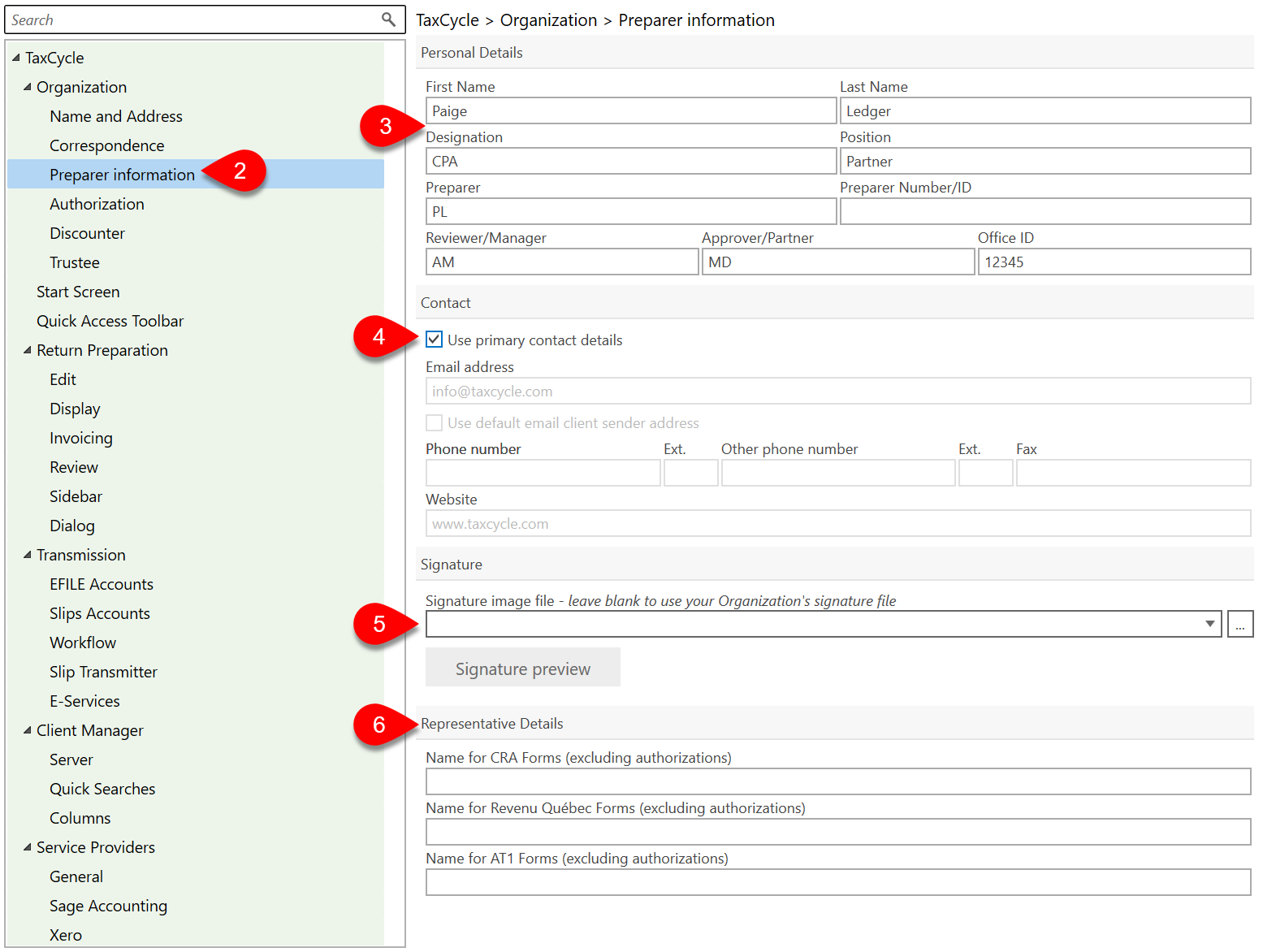Screen dimensions: 1263x952
Task: Open Quick Searches settings
Action: 102,789
